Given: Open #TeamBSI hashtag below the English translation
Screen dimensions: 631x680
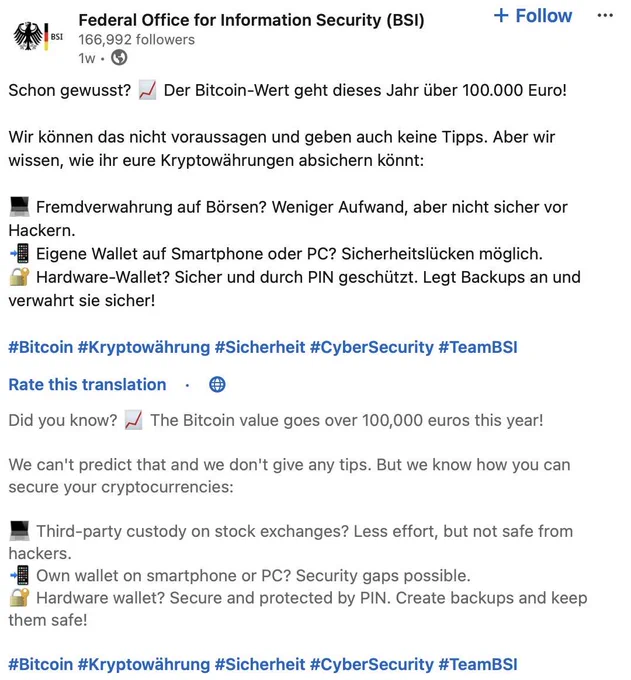Looking at the screenshot, I should pos(478,664).
